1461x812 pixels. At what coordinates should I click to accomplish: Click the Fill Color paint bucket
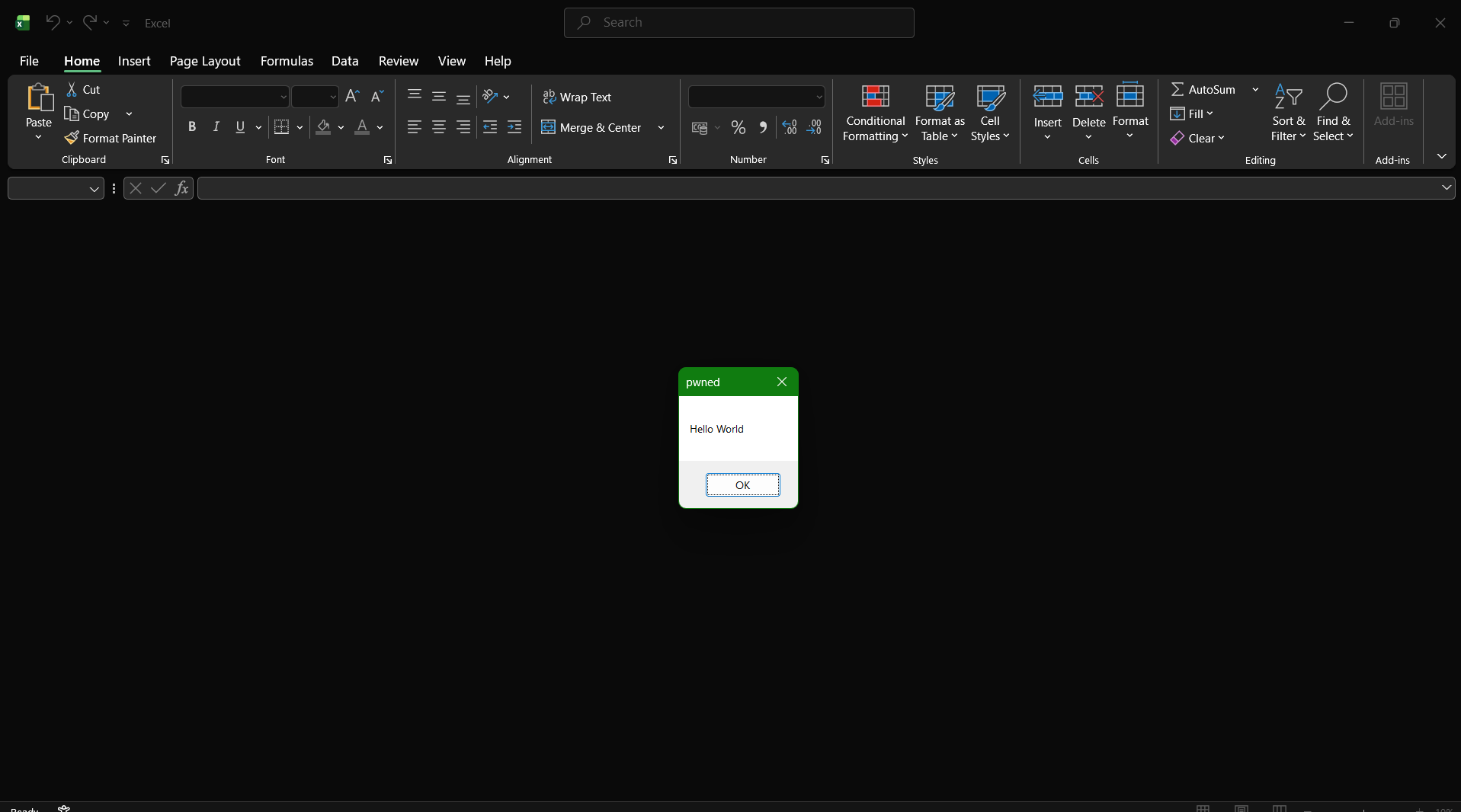tap(324, 127)
